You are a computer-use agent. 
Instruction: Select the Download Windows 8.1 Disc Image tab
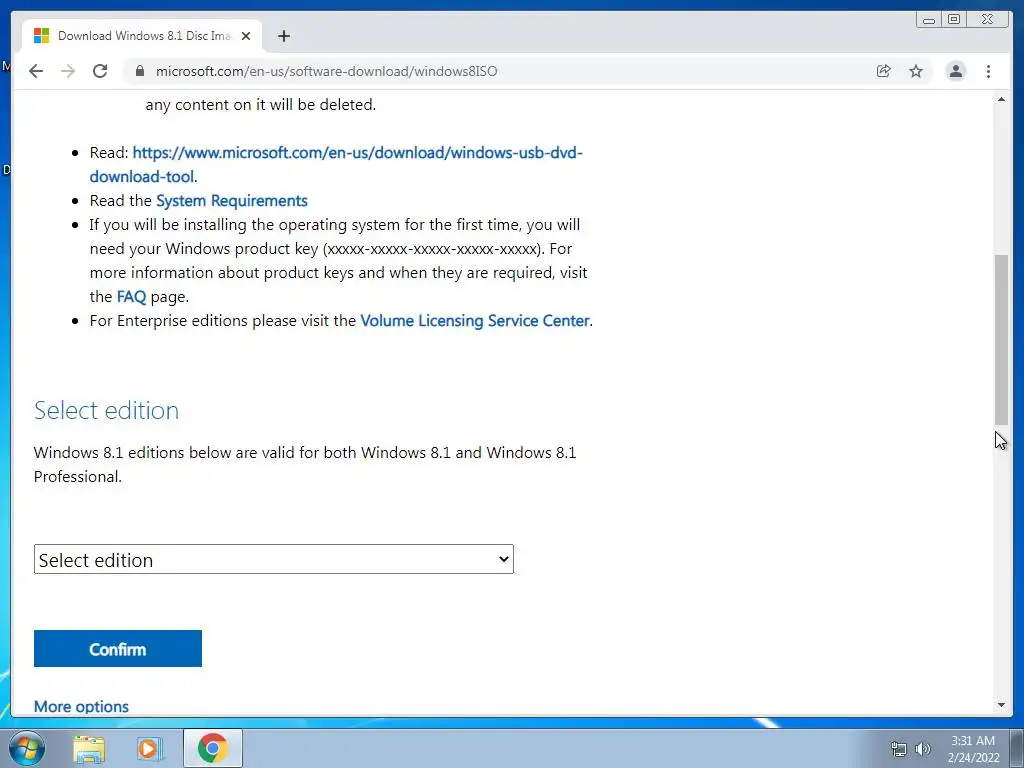point(142,36)
